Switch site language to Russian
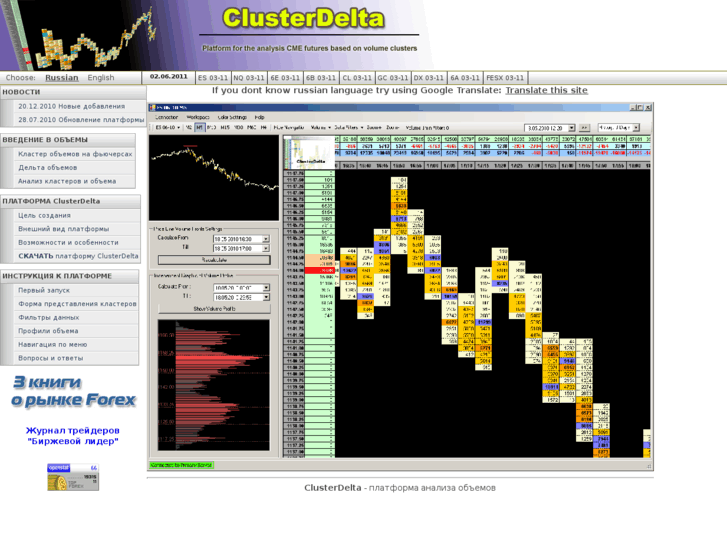Viewport: 727px width, 545px height. tap(62, 77)
